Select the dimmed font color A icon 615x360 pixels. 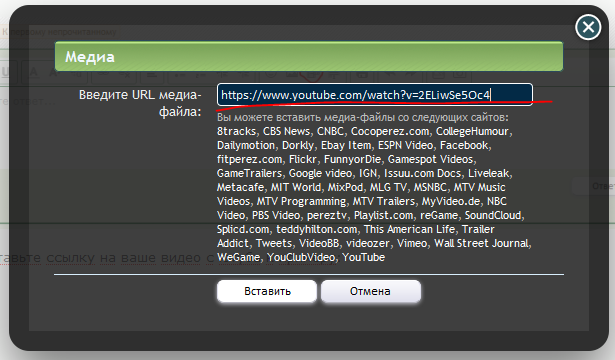pyautogui.click(x=34, y=72)
